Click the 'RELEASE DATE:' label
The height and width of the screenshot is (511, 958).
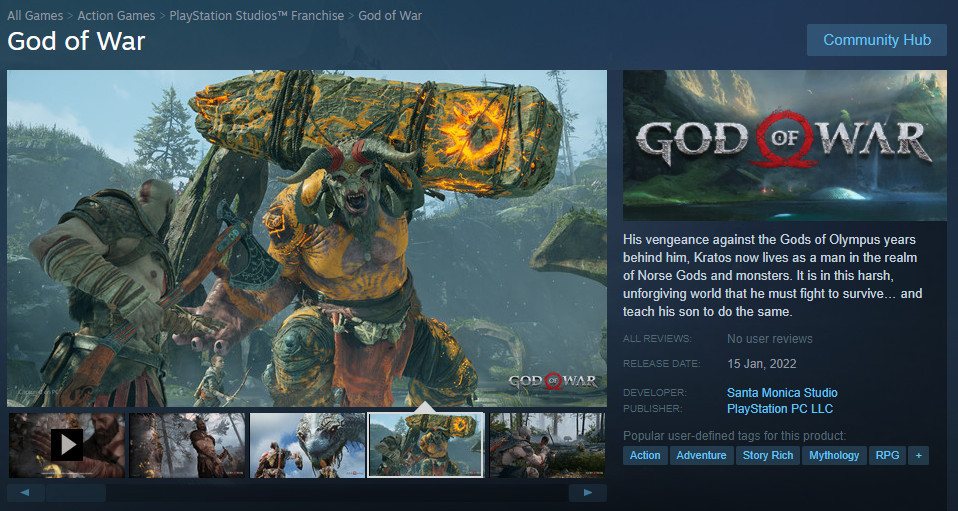click(662, 364)
